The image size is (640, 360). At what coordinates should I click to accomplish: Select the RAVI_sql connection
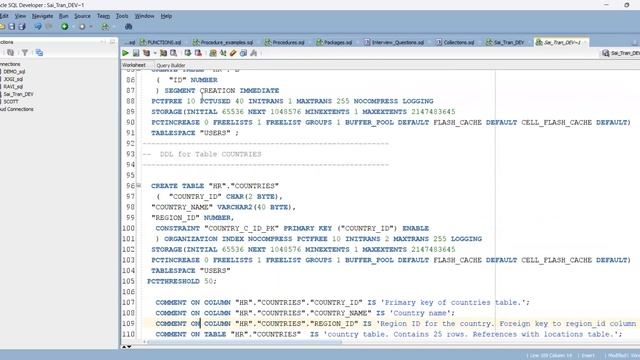coord(13,87)
